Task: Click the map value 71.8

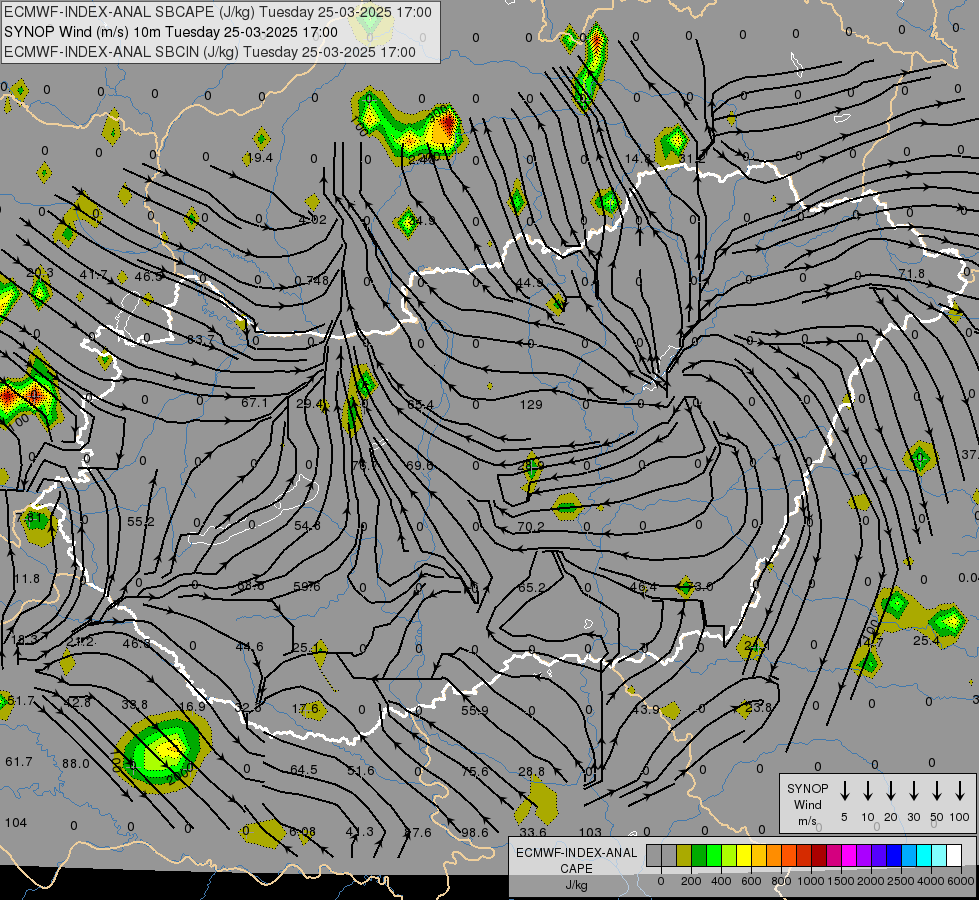Action: [912, 274]
